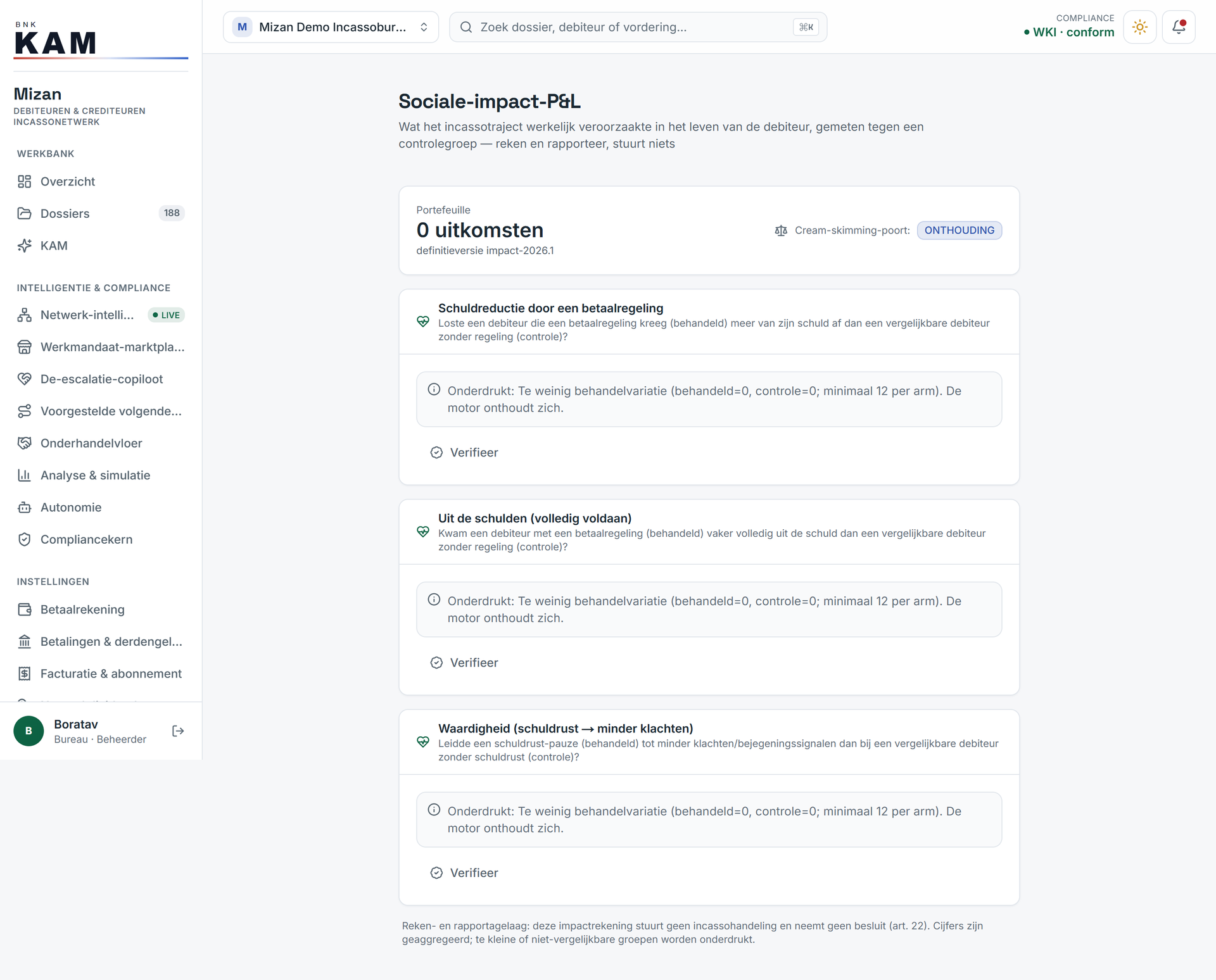Open De-escalatie-copiloot heart icon
Image resolution: width=1216 pixels, height=980 pixels.
pos(24,379)
